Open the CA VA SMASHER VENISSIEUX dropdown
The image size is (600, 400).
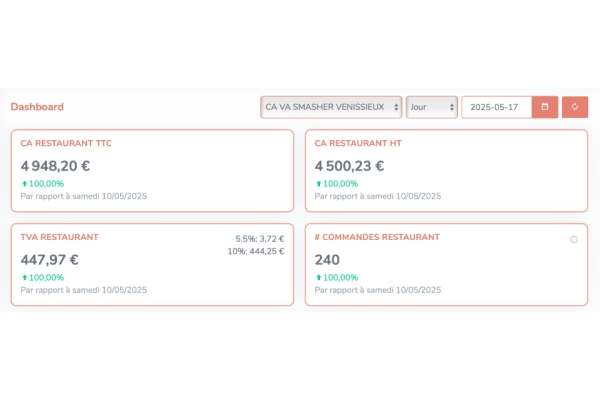331,107
